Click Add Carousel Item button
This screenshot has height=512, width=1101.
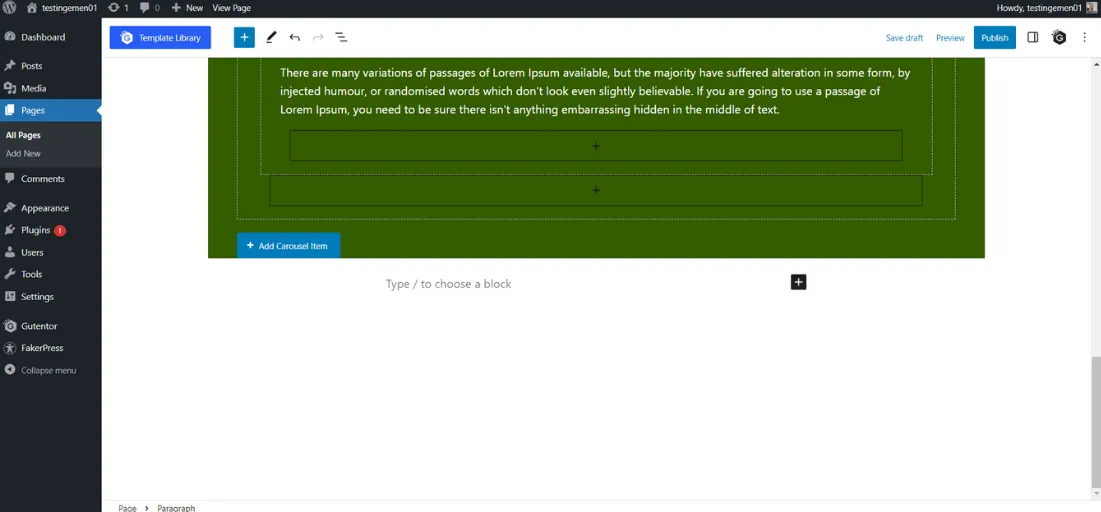tap(289, 246)
